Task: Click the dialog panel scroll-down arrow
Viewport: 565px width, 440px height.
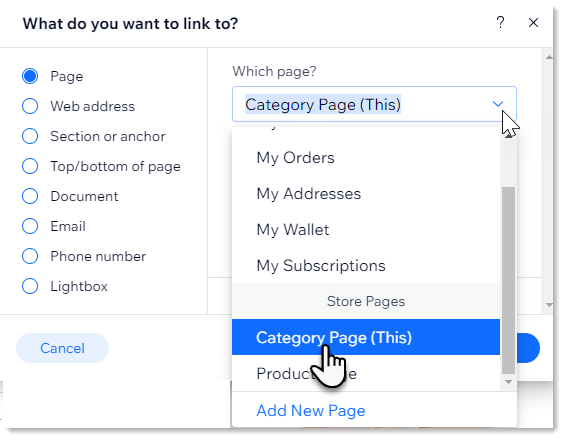Action: [549, 305]
